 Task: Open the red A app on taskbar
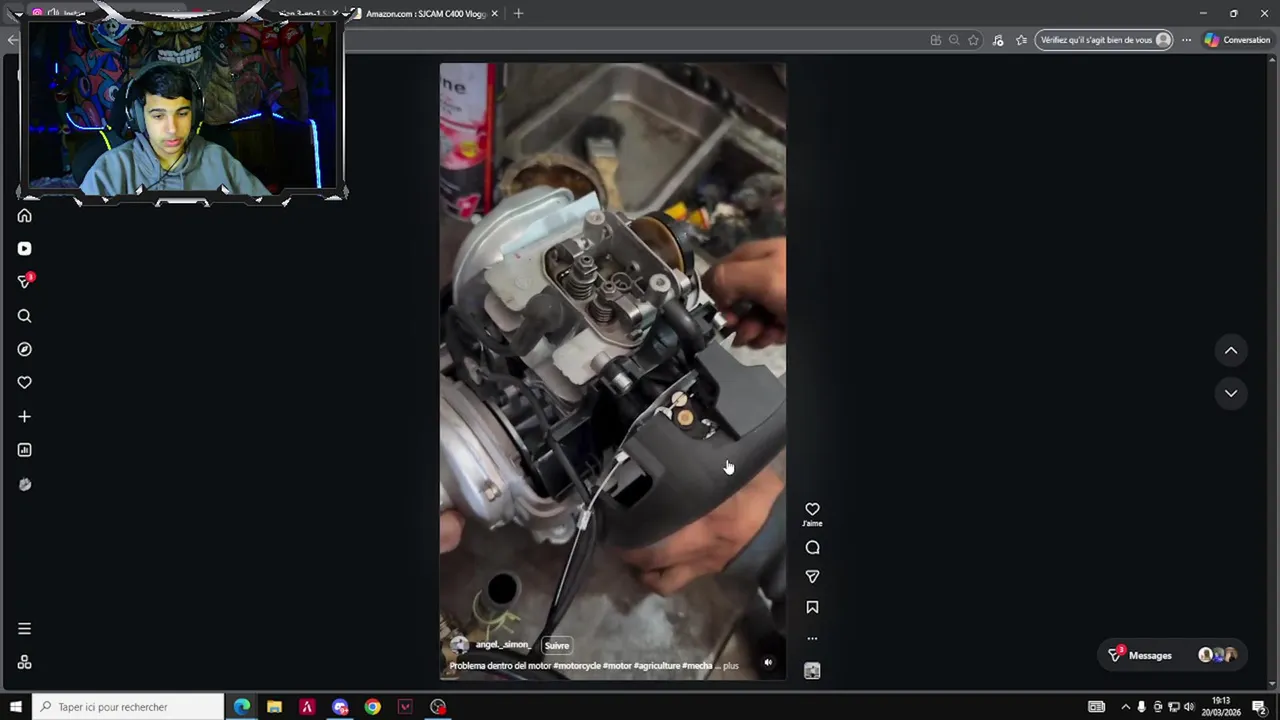click(307, 707)
